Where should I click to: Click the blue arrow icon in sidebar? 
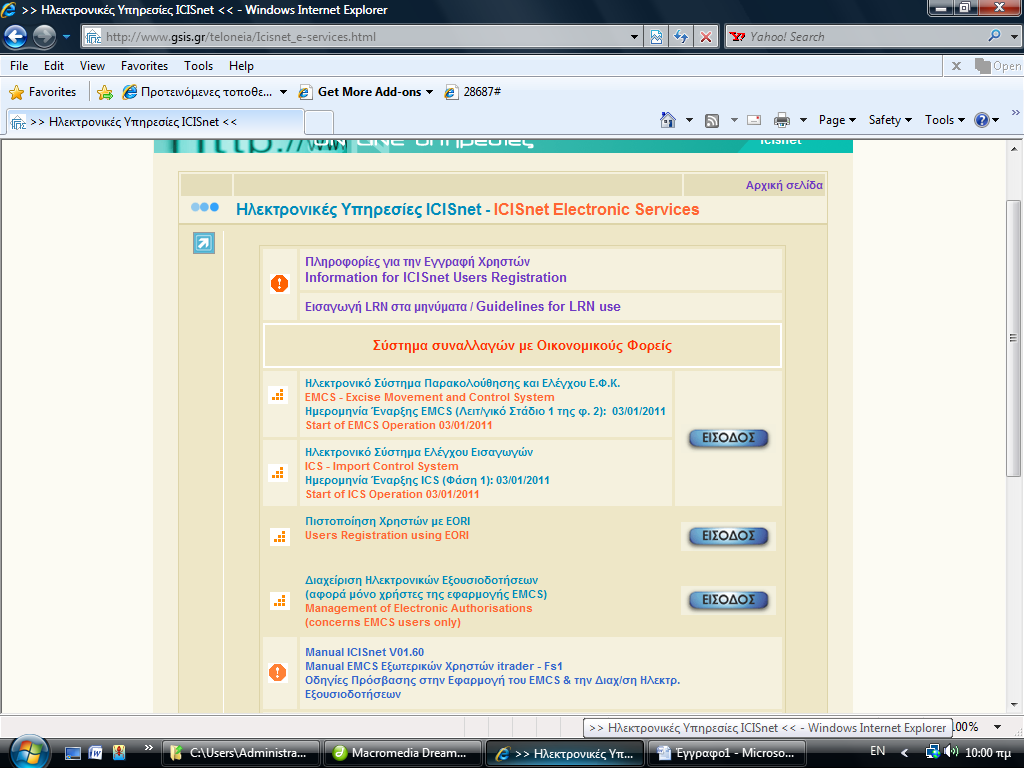coord(204,243)
